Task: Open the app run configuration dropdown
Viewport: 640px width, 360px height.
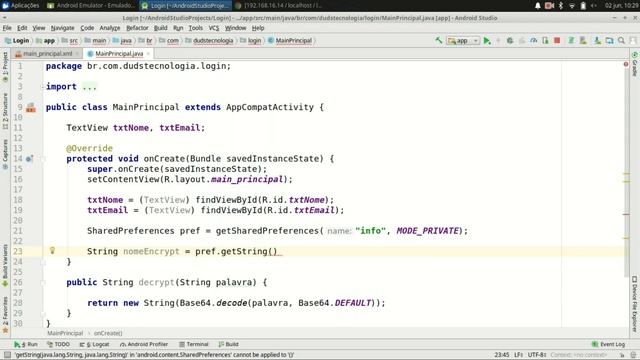Action: pyautogui.click(x=463, y=40)
